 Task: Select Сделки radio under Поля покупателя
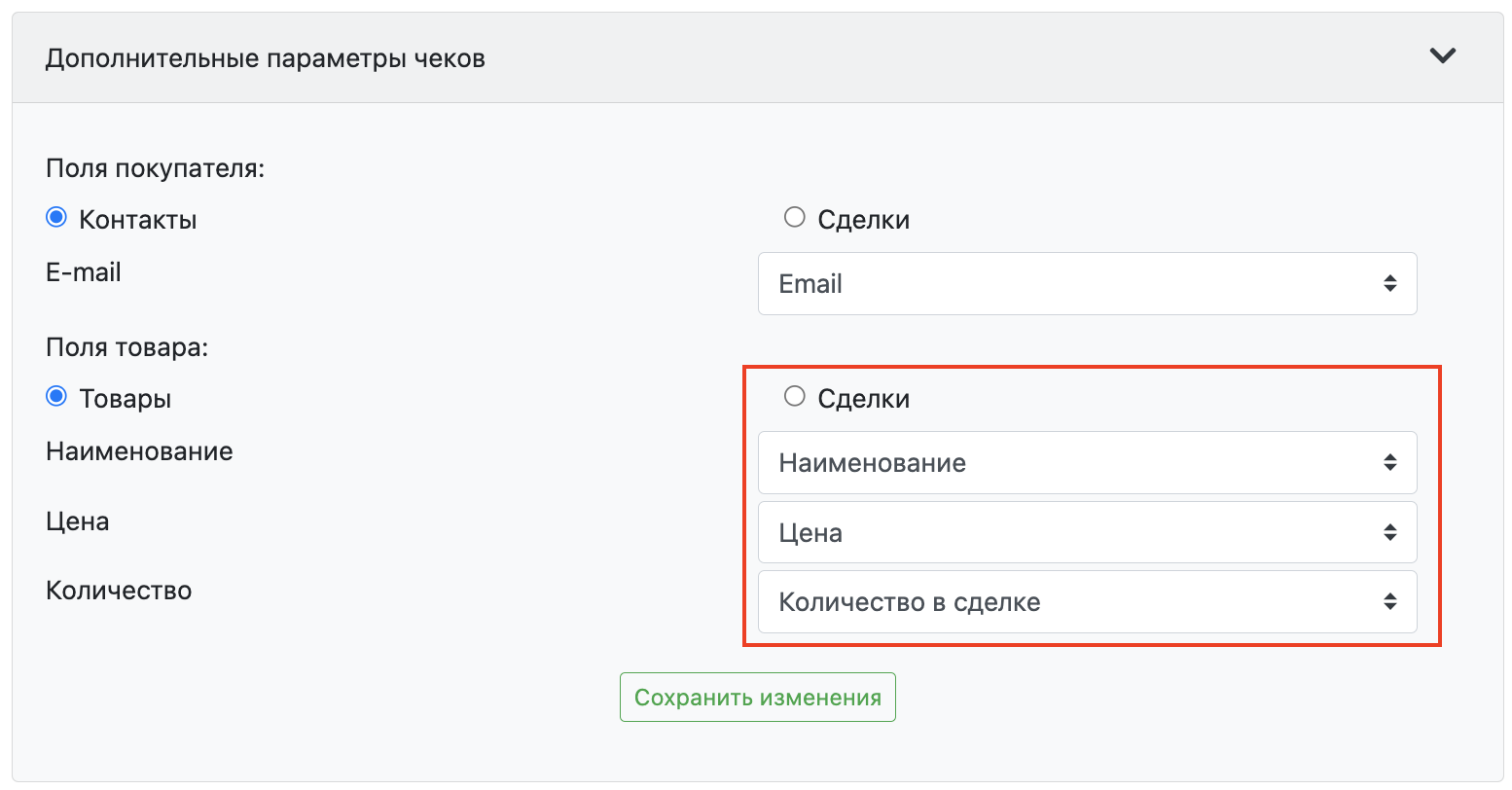(795, 217)
